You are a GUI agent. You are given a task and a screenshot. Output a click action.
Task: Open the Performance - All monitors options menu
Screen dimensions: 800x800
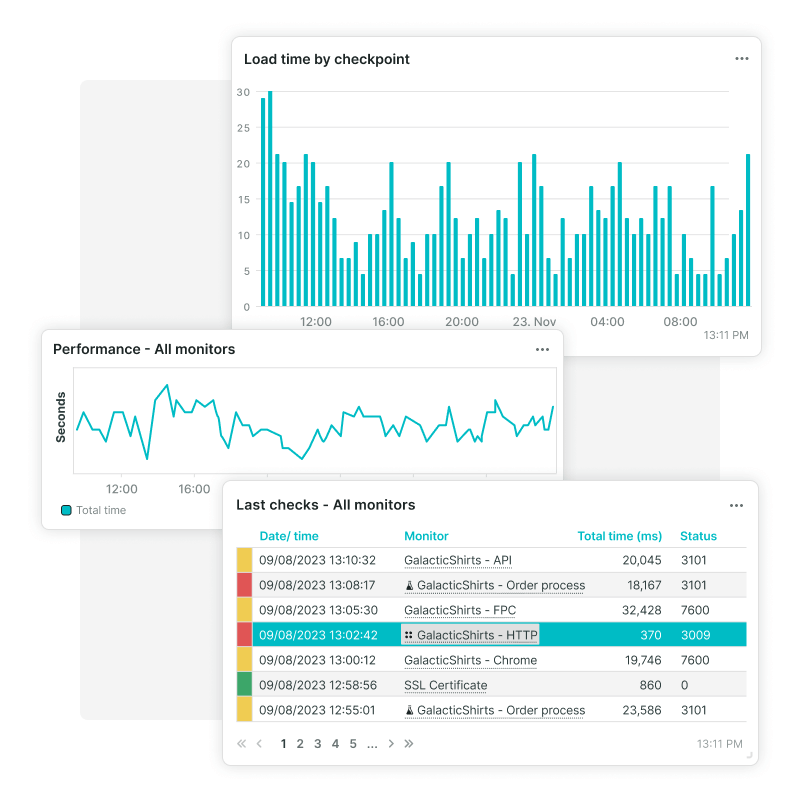(543, 350)
